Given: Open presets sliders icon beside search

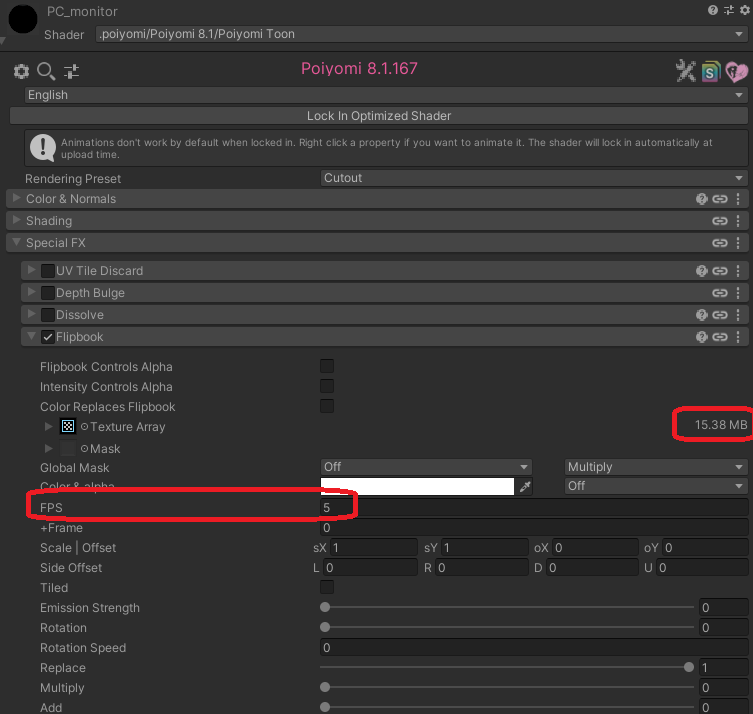Looking at the screenshot, I should tap(72, 72).
